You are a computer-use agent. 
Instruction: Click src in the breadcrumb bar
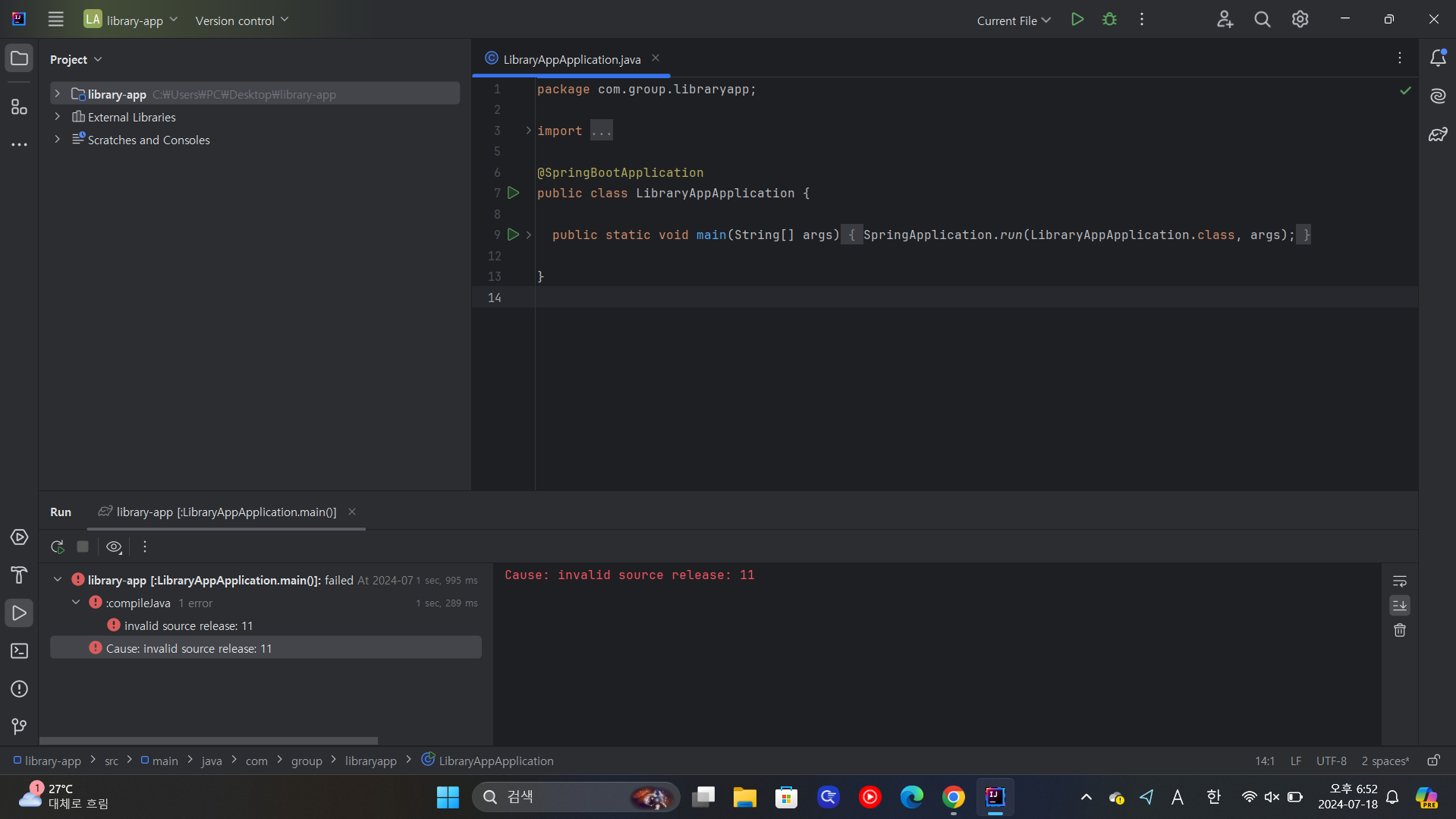[x=112, y=761]
